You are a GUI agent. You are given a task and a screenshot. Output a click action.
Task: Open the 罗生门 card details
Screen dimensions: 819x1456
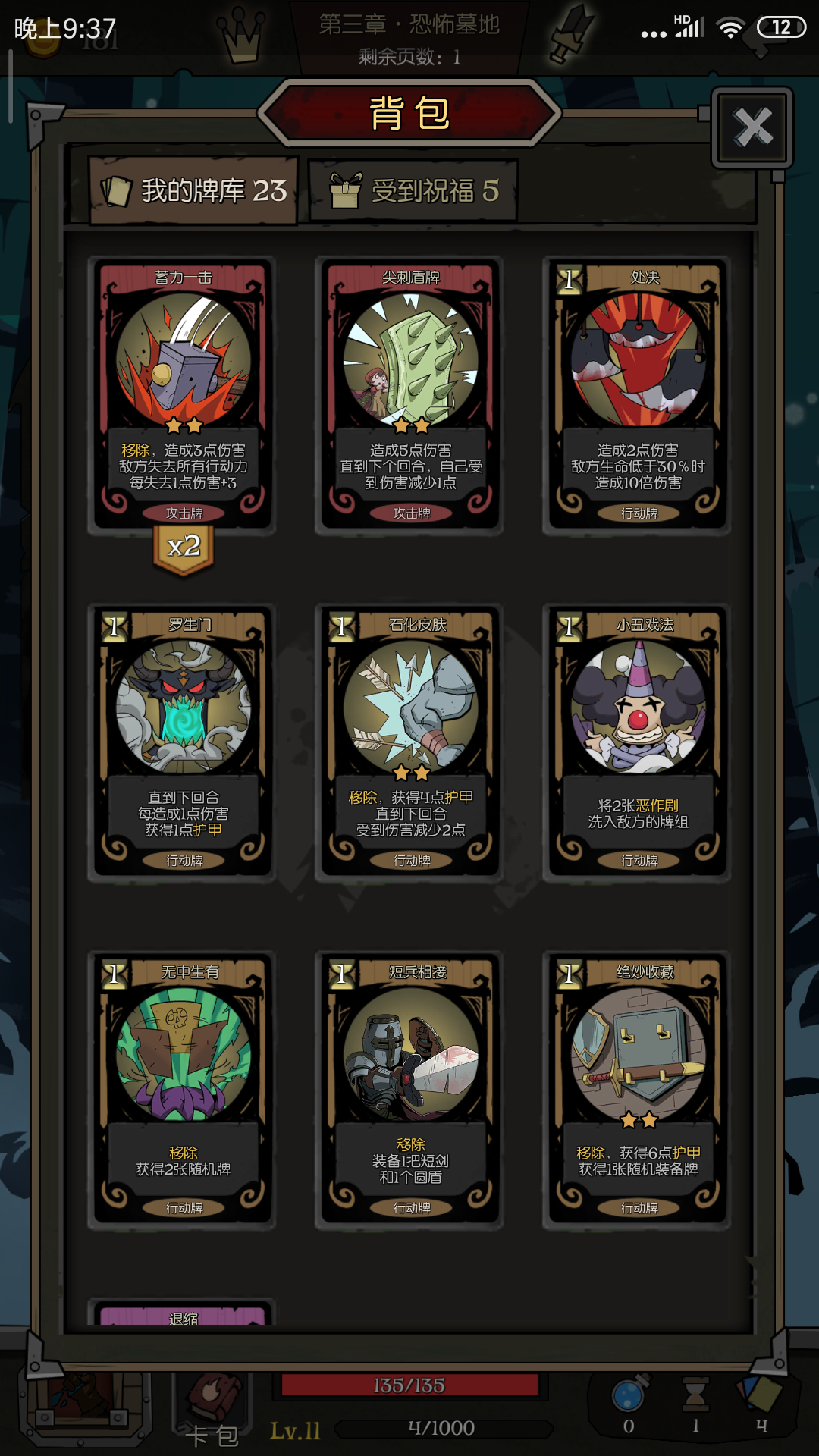coord(182,742)
